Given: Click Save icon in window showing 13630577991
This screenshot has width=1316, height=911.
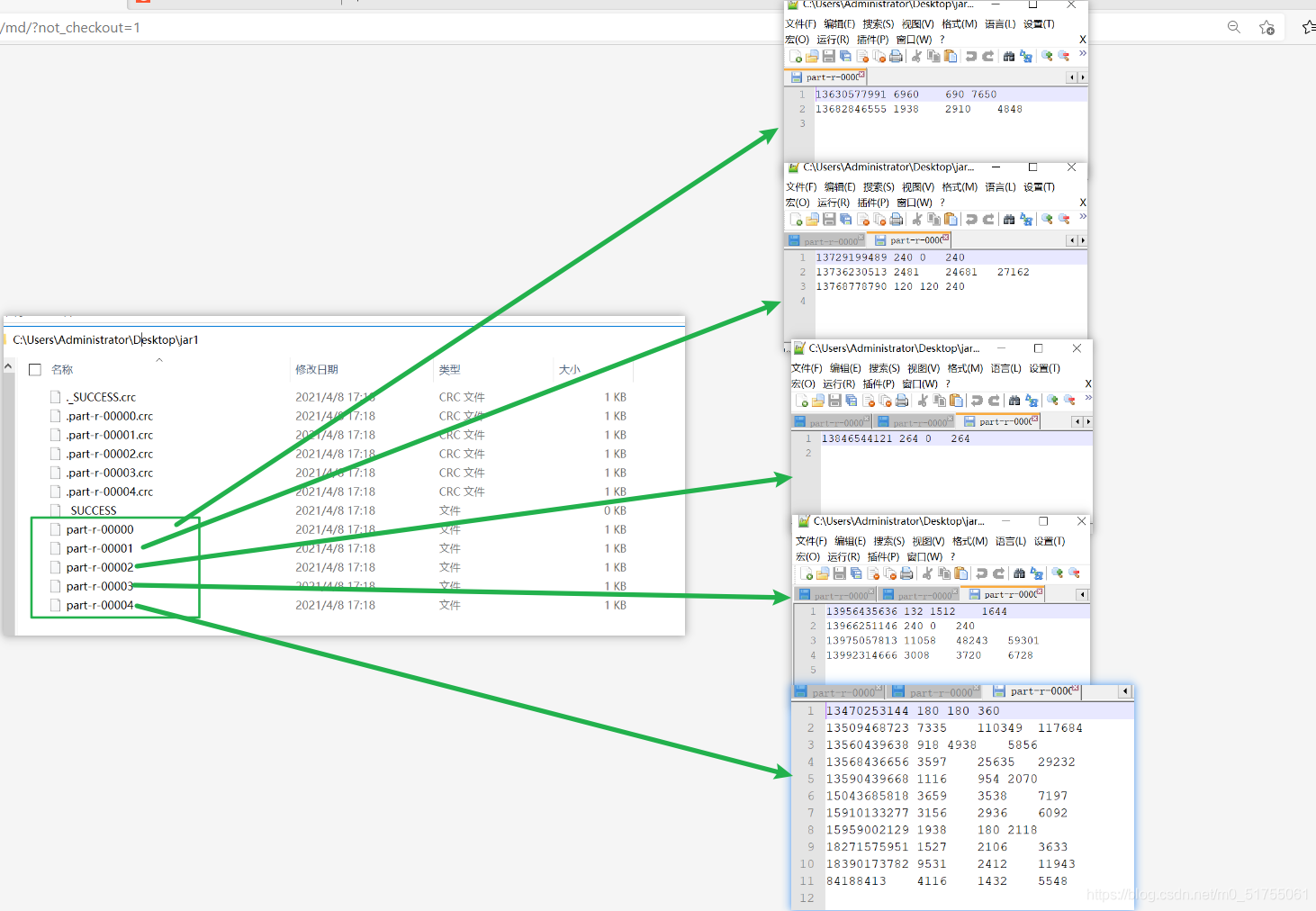Looking at the screenshot, I should point(828,56).
